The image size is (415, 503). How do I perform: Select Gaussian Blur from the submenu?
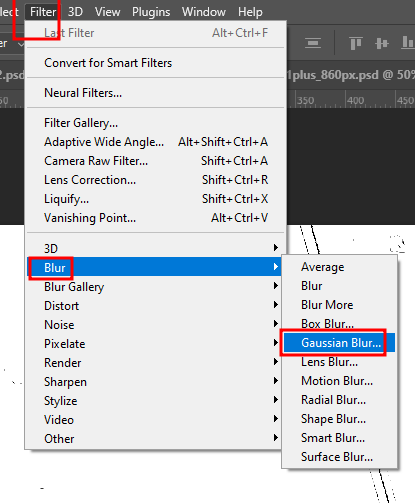339,342
